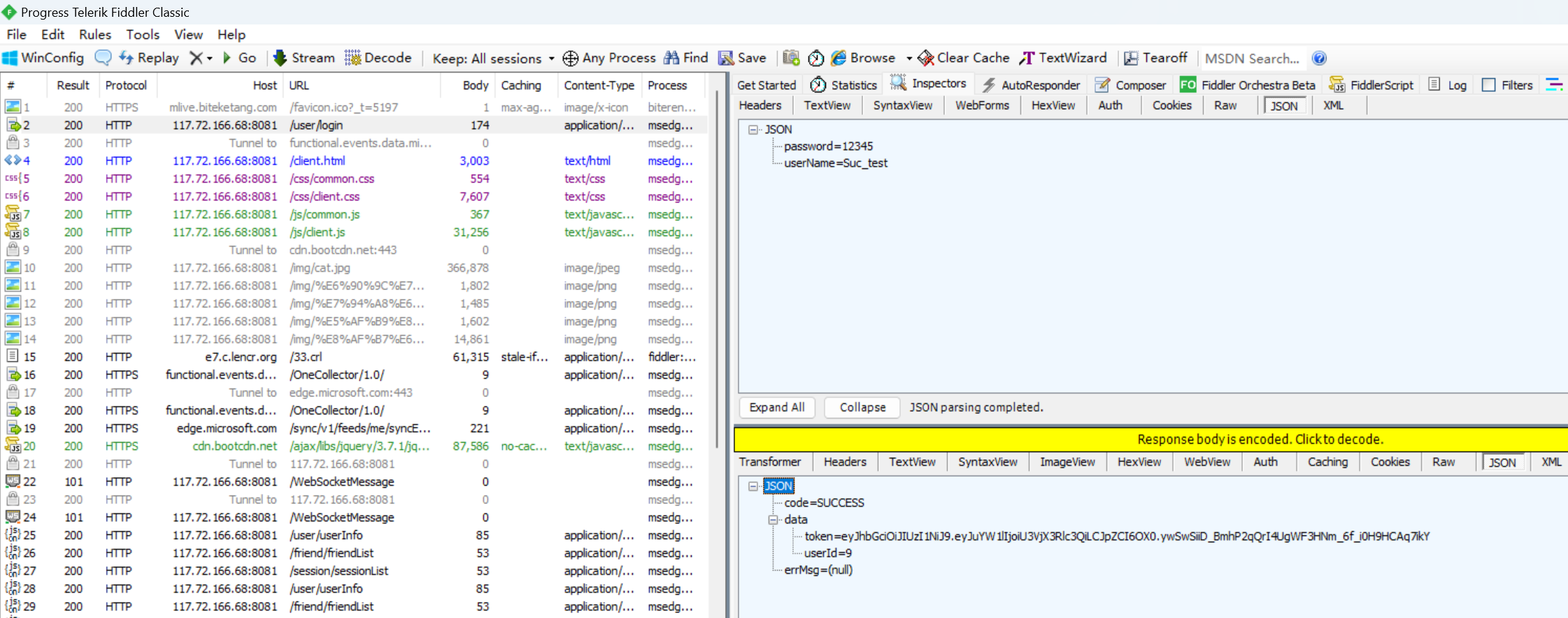Click the blue help icon

(1319, 59)
